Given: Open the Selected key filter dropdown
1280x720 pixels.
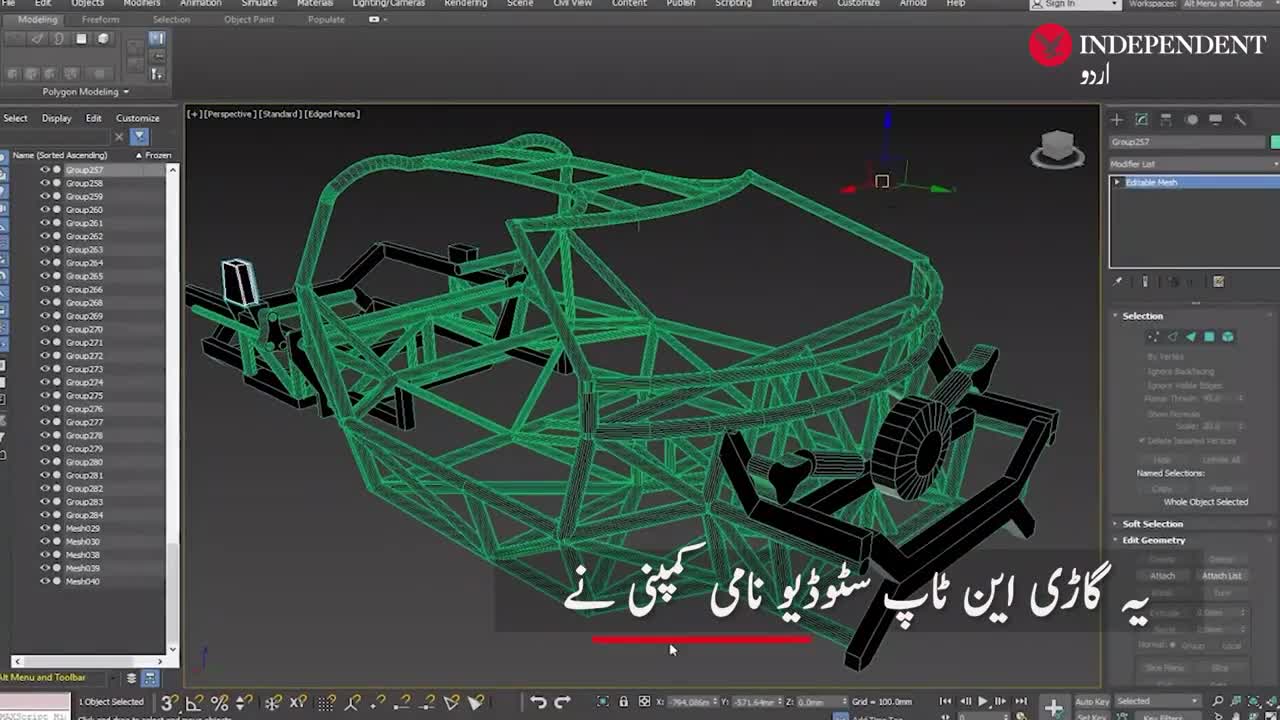Looking at the screenshot, I should click(x=1157, y=701).
